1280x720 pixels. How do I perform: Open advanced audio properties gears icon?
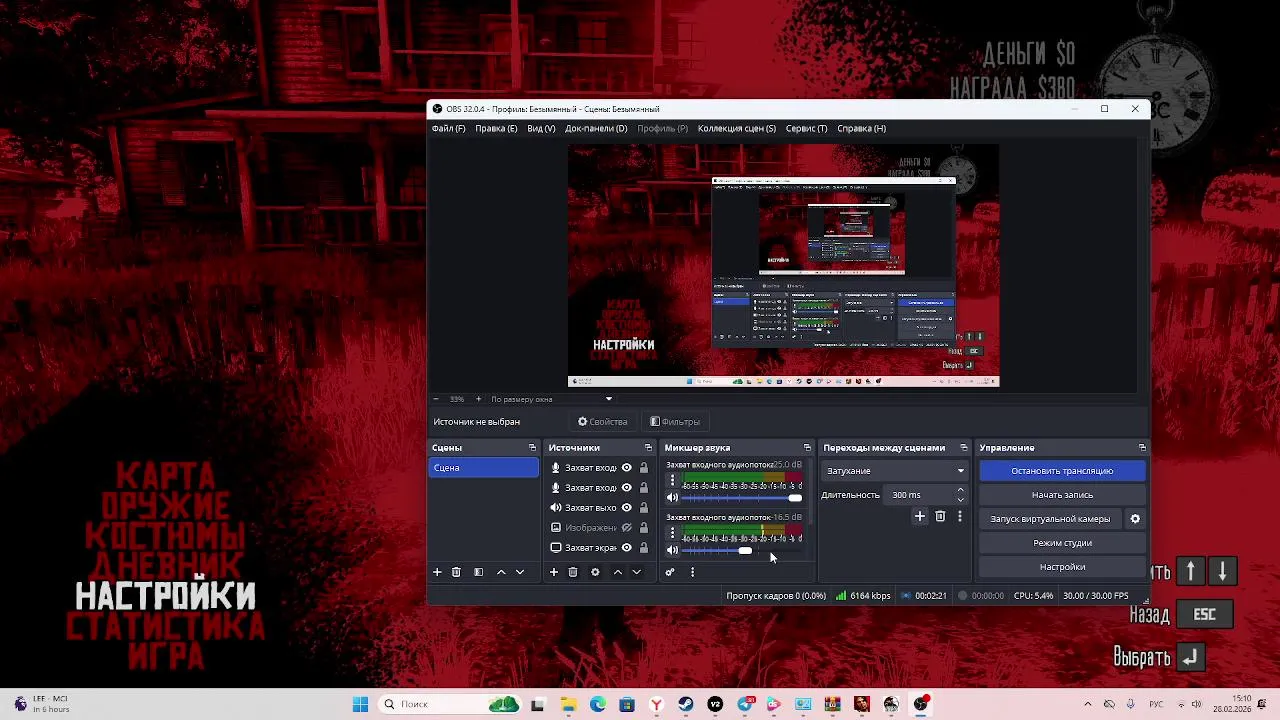(670, 572)
